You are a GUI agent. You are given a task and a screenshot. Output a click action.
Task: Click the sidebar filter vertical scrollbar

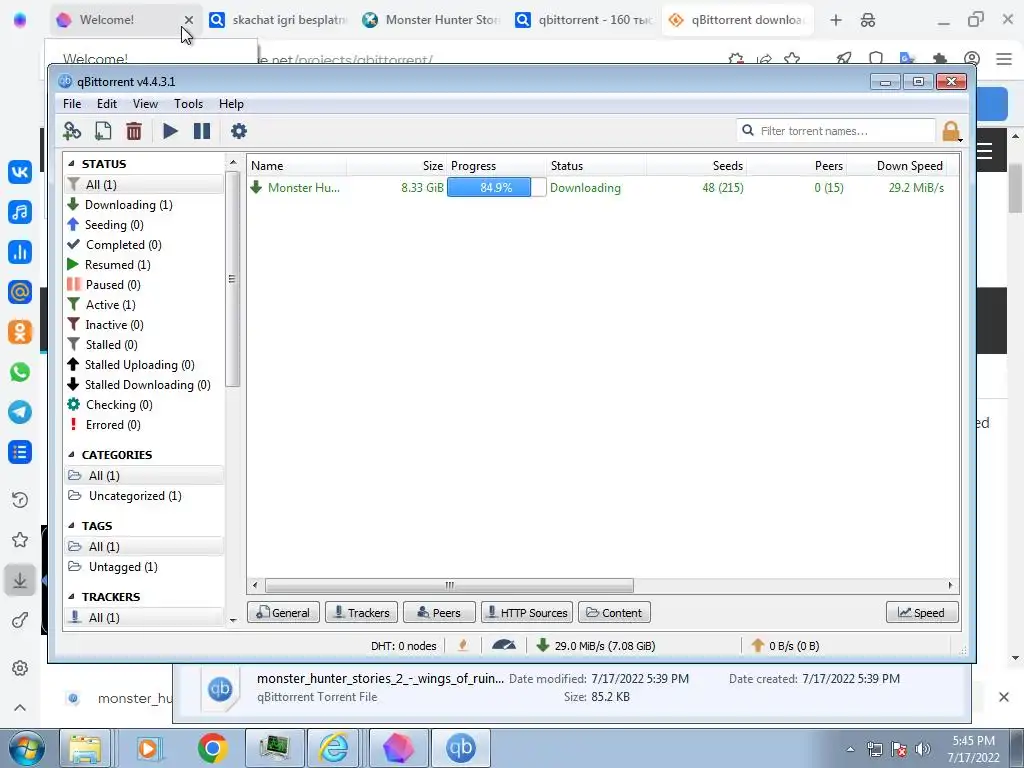tap(232, 280)
